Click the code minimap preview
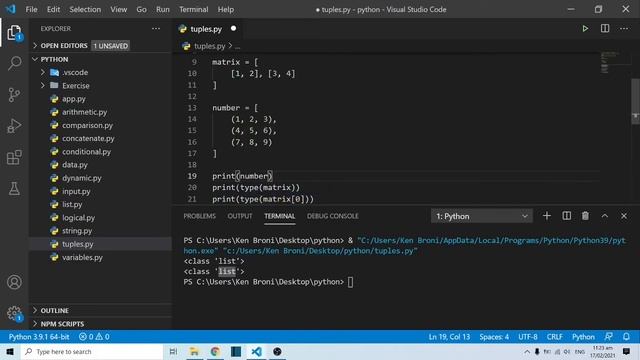Screen dimensions: 640x360 click(610, 62)
